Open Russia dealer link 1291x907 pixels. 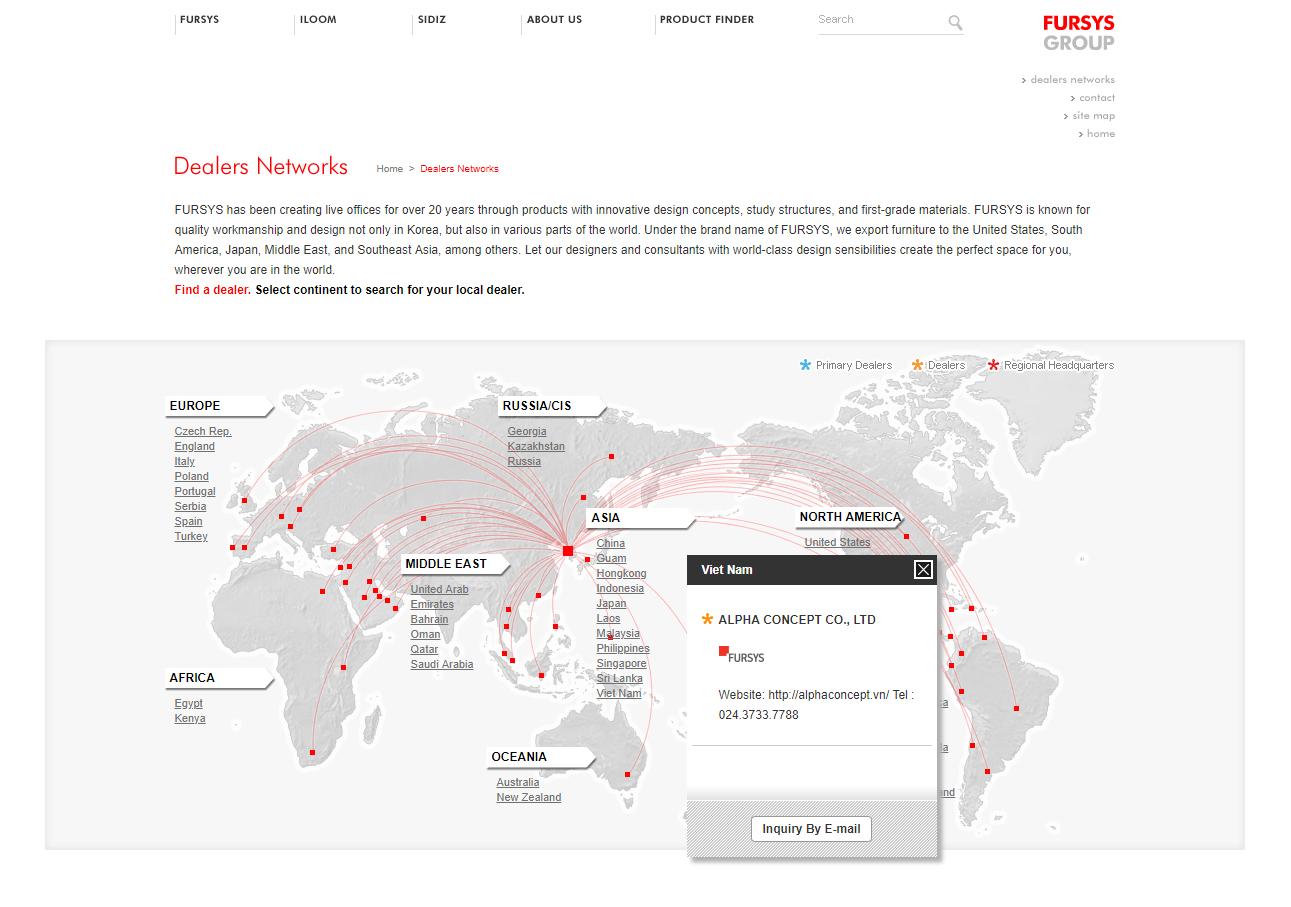pyautogui.click(x=524, y=462)
